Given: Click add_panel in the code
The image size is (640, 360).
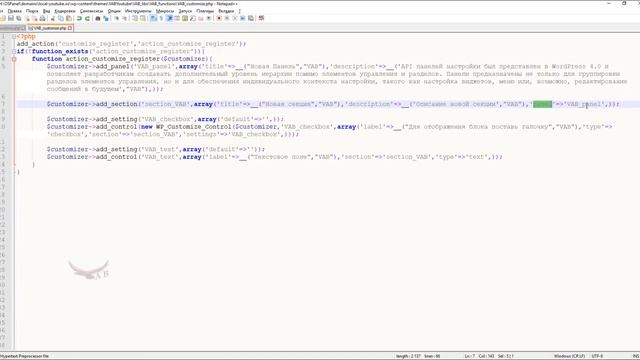Looking at the screenshot, I should pos(113,66).
